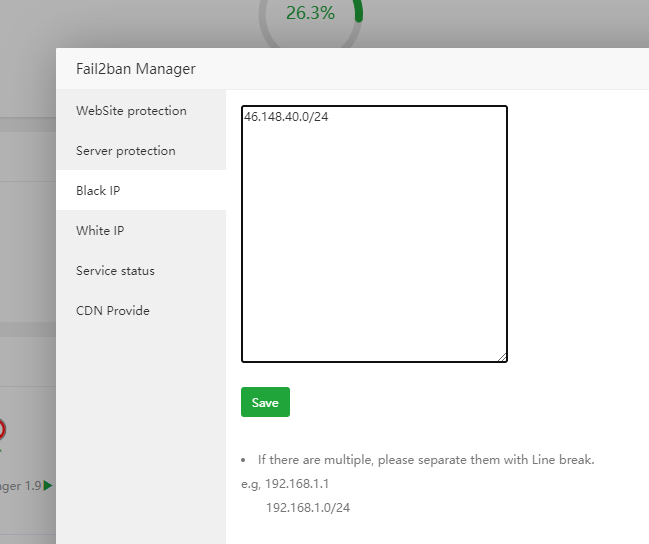
Task: Click the green play arrow beside version 1.9
Action: tap(48, 485)
